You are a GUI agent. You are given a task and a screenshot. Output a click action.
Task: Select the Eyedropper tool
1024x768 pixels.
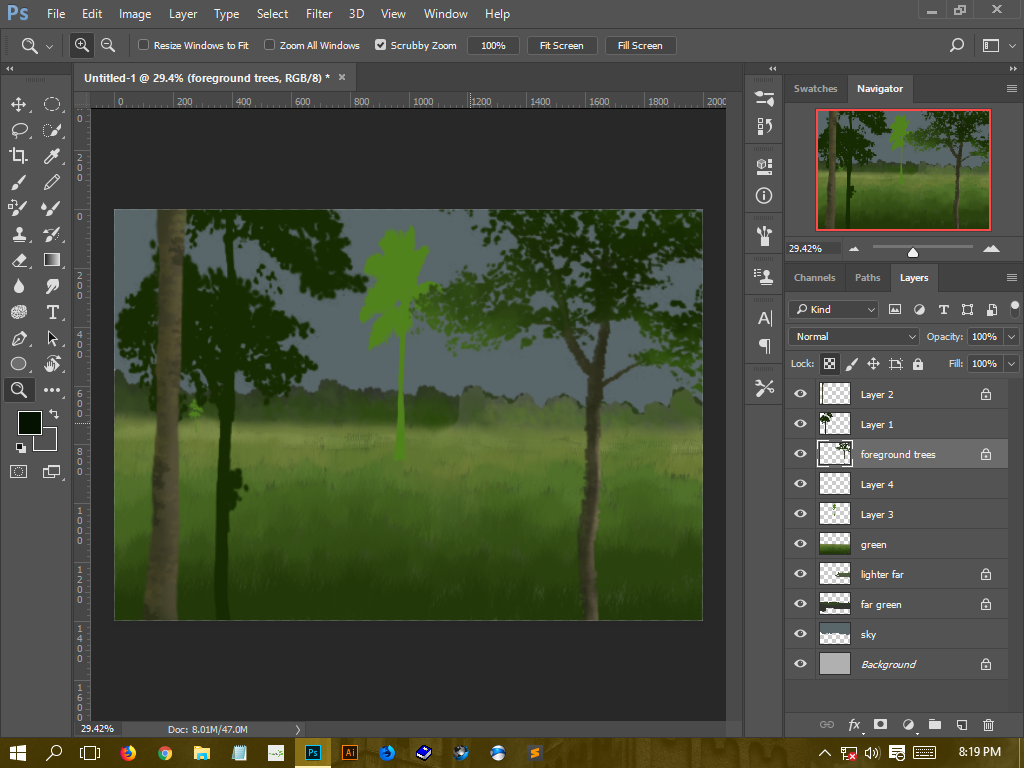52,155
